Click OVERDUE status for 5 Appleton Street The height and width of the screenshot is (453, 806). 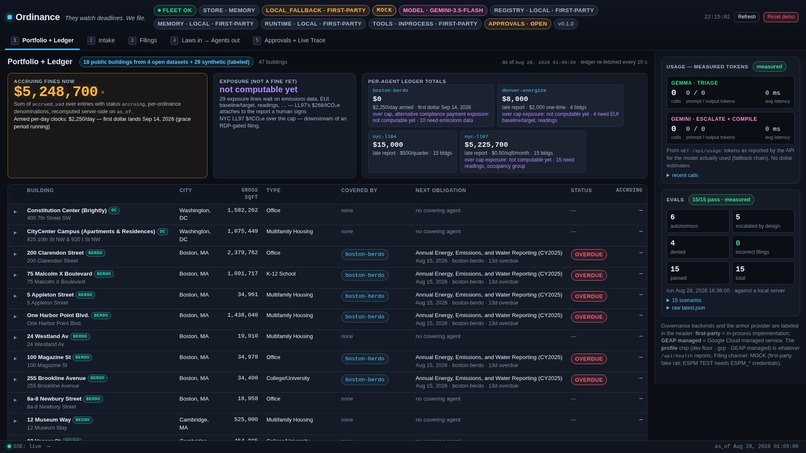click(x=589, y=297)
